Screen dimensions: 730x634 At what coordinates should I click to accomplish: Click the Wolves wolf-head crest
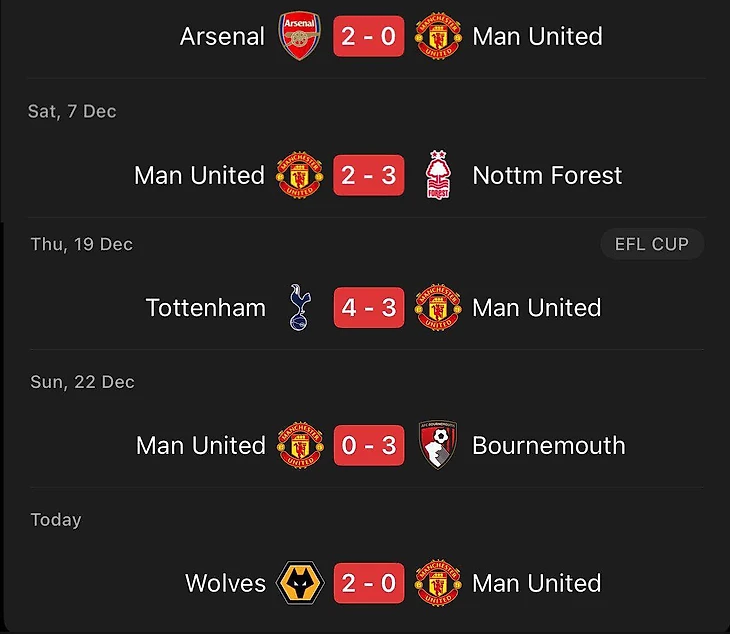(x=299, y=583)
